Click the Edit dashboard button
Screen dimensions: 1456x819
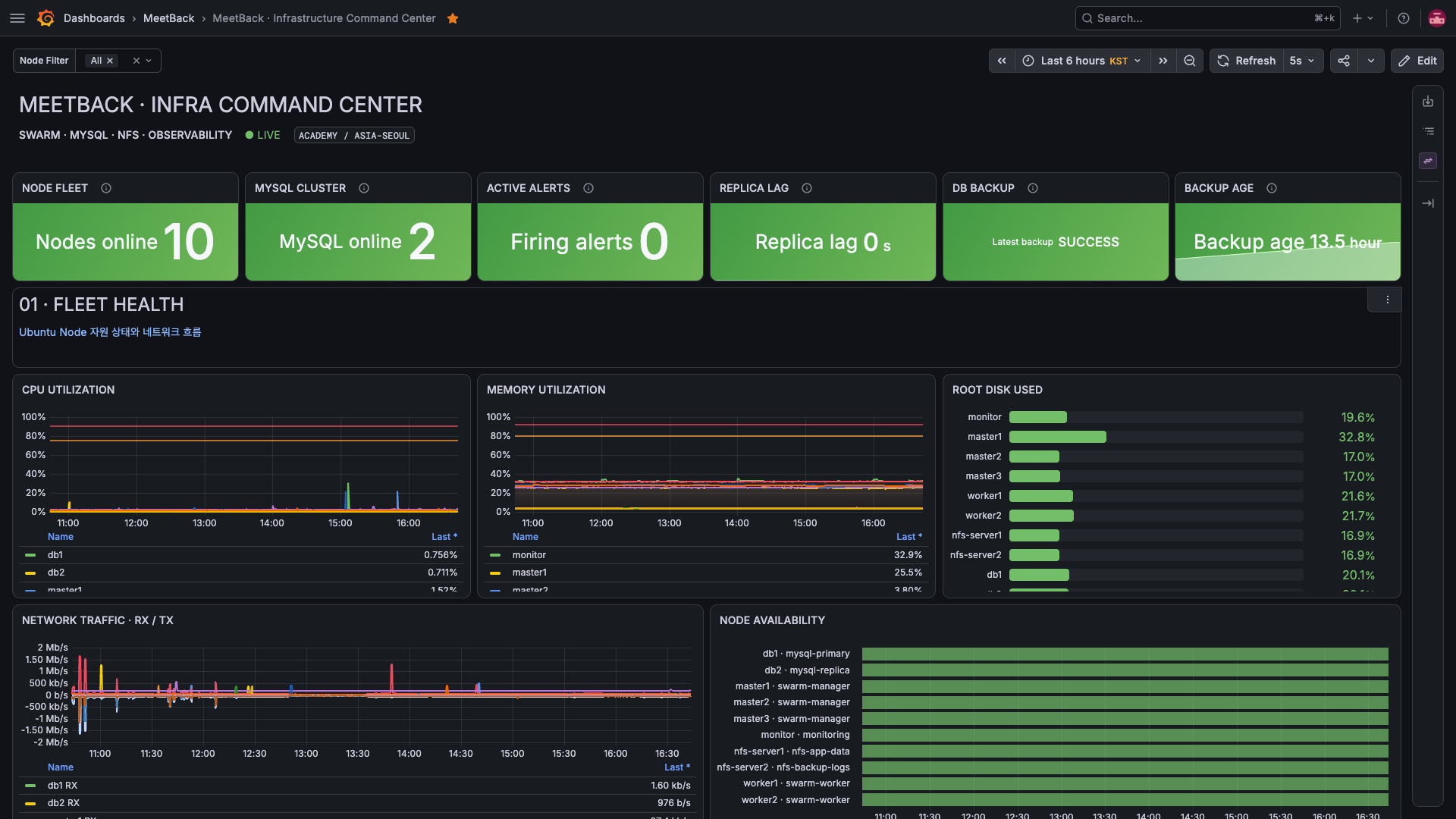tap(1417, 61)
